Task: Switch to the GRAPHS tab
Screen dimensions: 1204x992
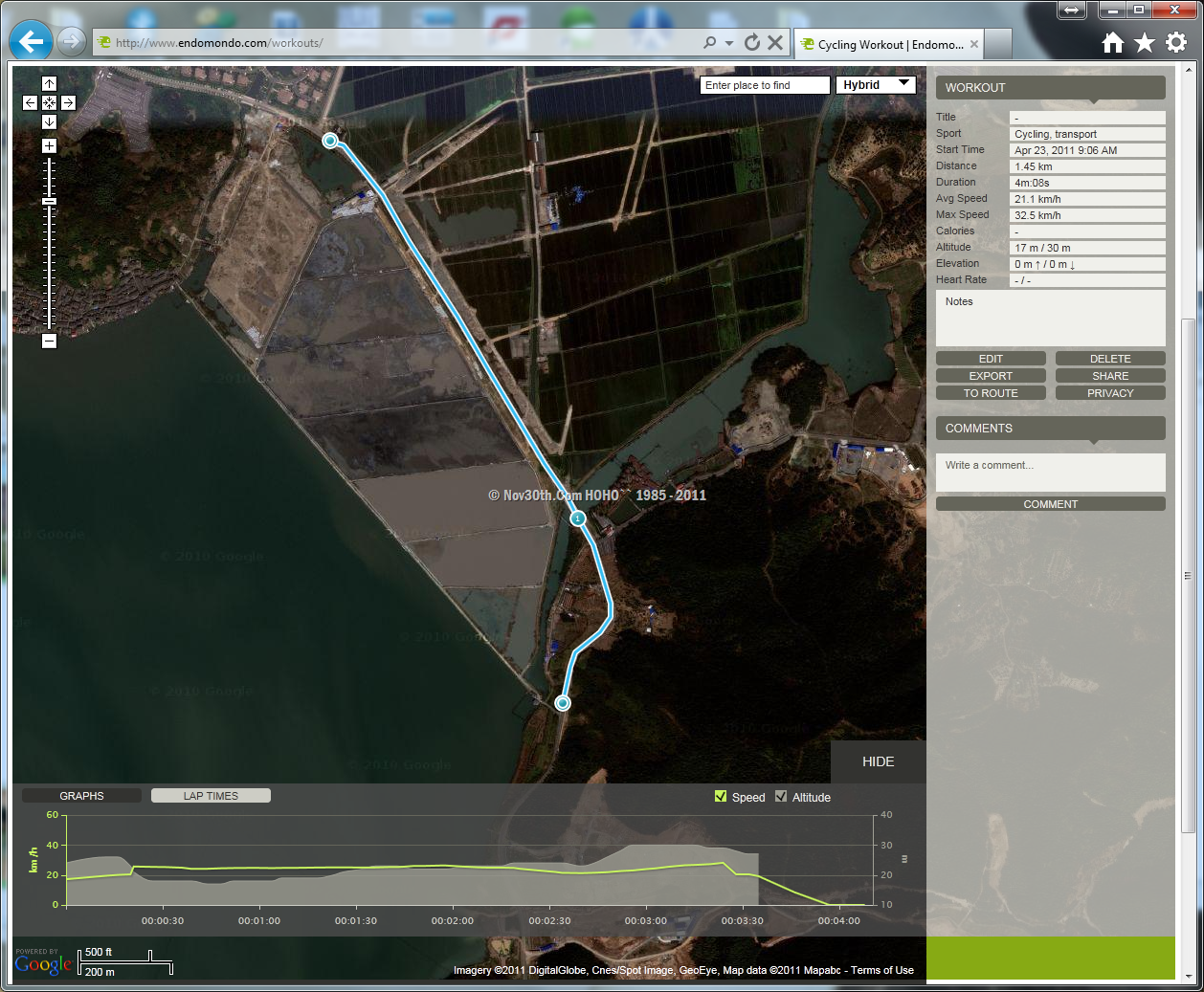Action: [x=81, y=796]
